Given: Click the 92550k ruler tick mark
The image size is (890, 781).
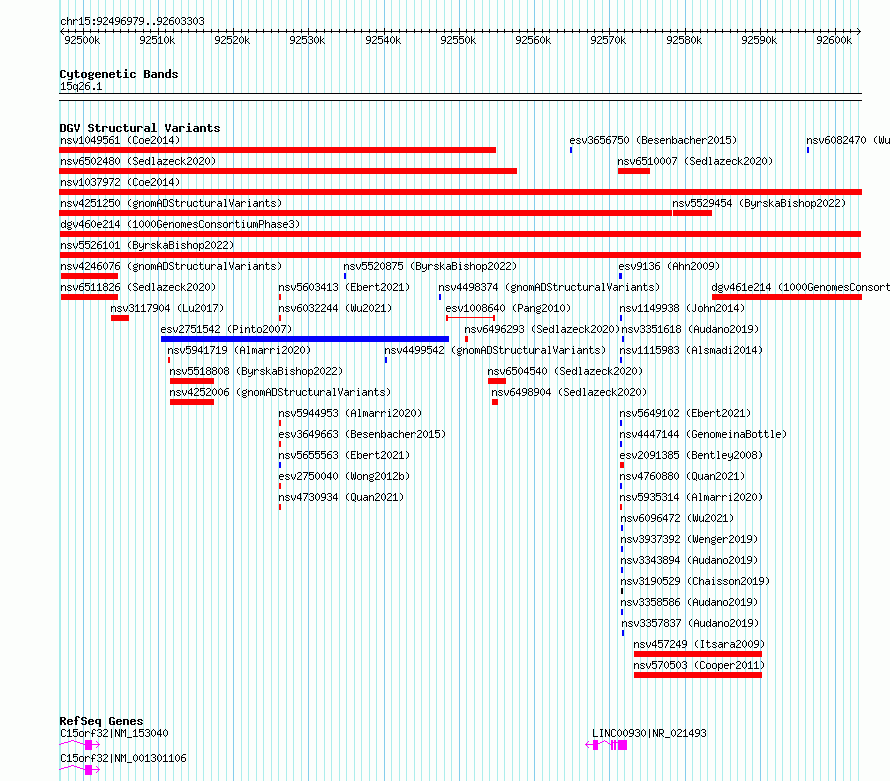Looking at the screenshot, I should [x=458, y=32].
